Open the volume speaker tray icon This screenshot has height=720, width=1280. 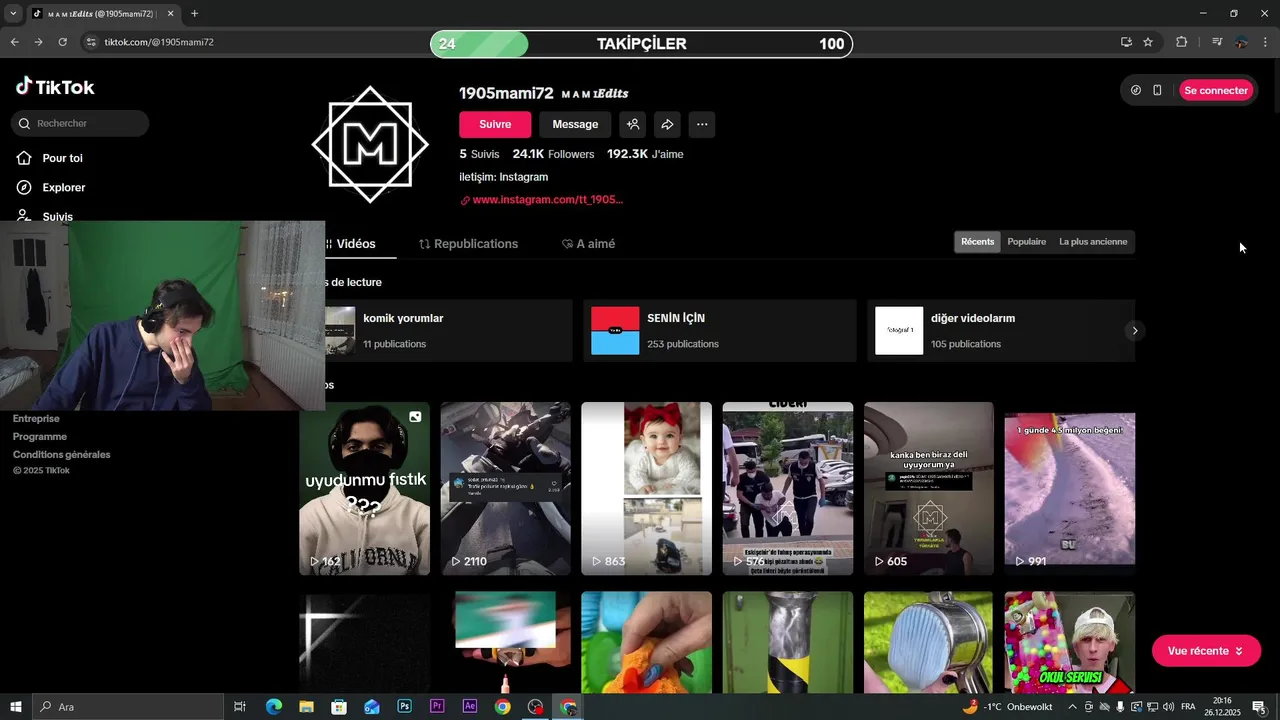tap(1169, 707)
